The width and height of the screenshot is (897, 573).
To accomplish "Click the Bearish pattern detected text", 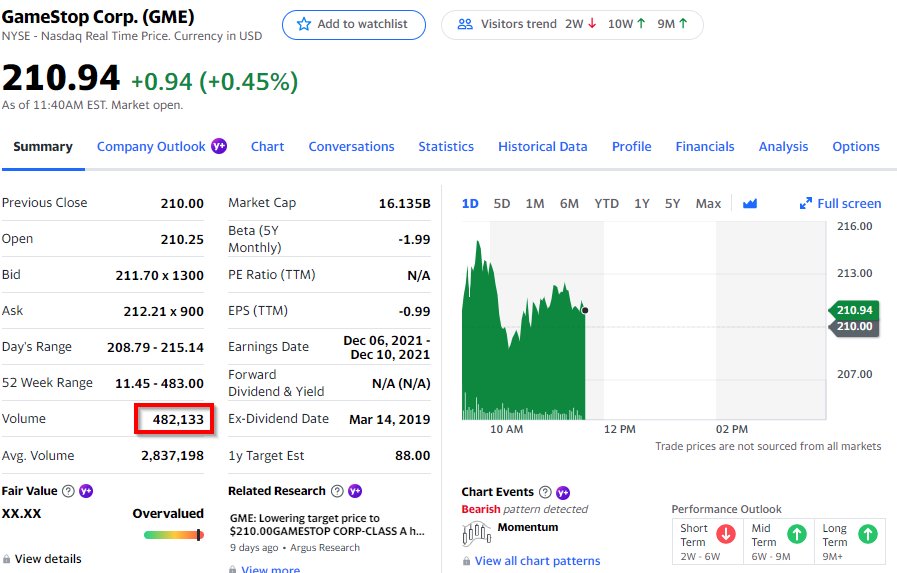I will click(x=525, y=509).
